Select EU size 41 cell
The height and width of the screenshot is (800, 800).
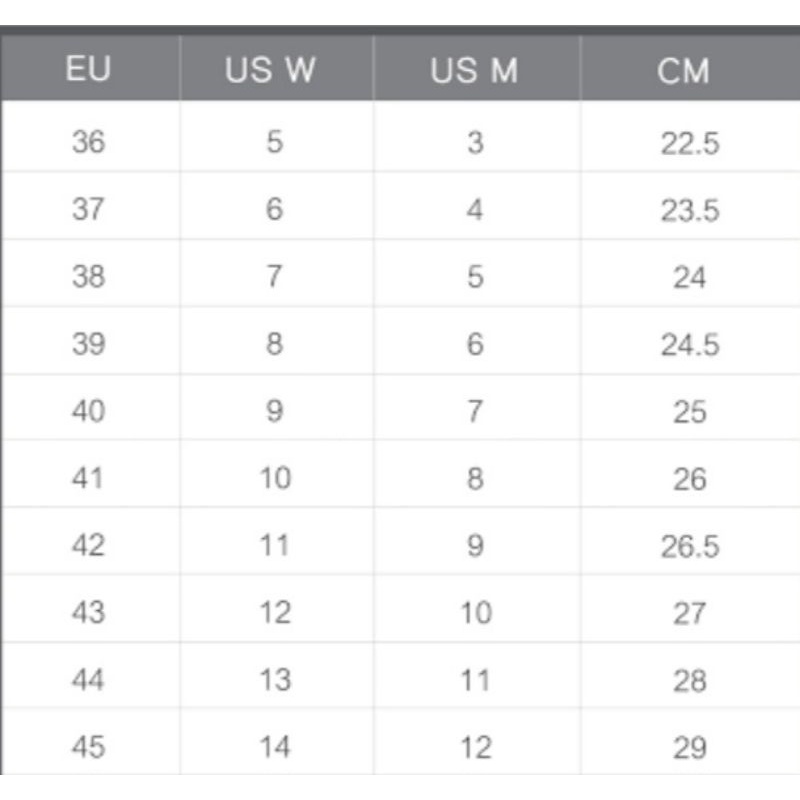click(x=88, y=478)
